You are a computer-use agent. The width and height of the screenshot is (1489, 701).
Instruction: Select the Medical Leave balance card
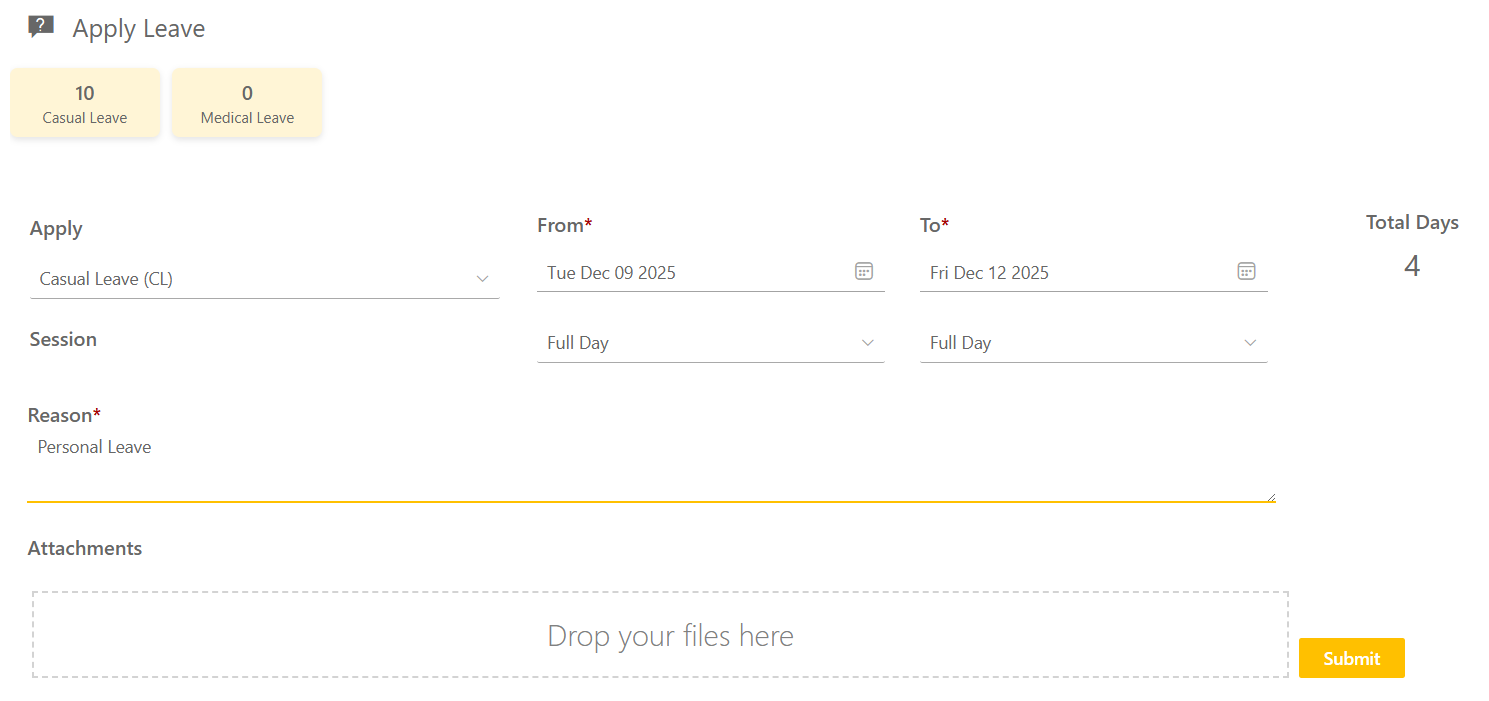(x=247, y=103)
